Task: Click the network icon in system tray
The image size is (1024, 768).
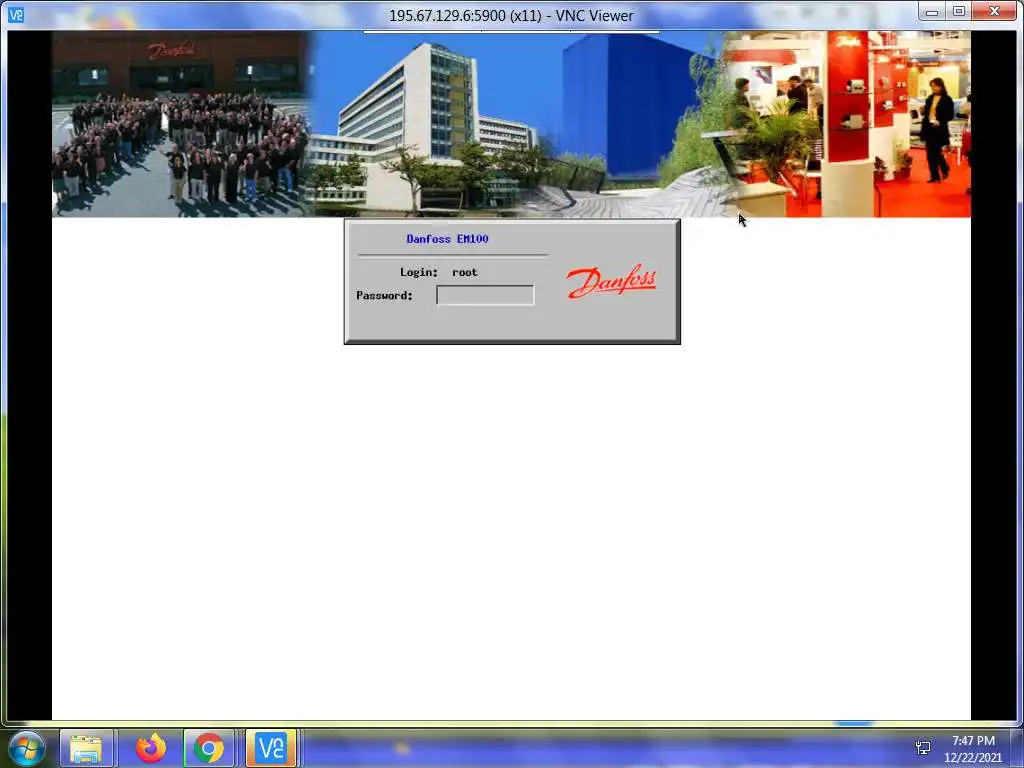Action: click(923, 748)
